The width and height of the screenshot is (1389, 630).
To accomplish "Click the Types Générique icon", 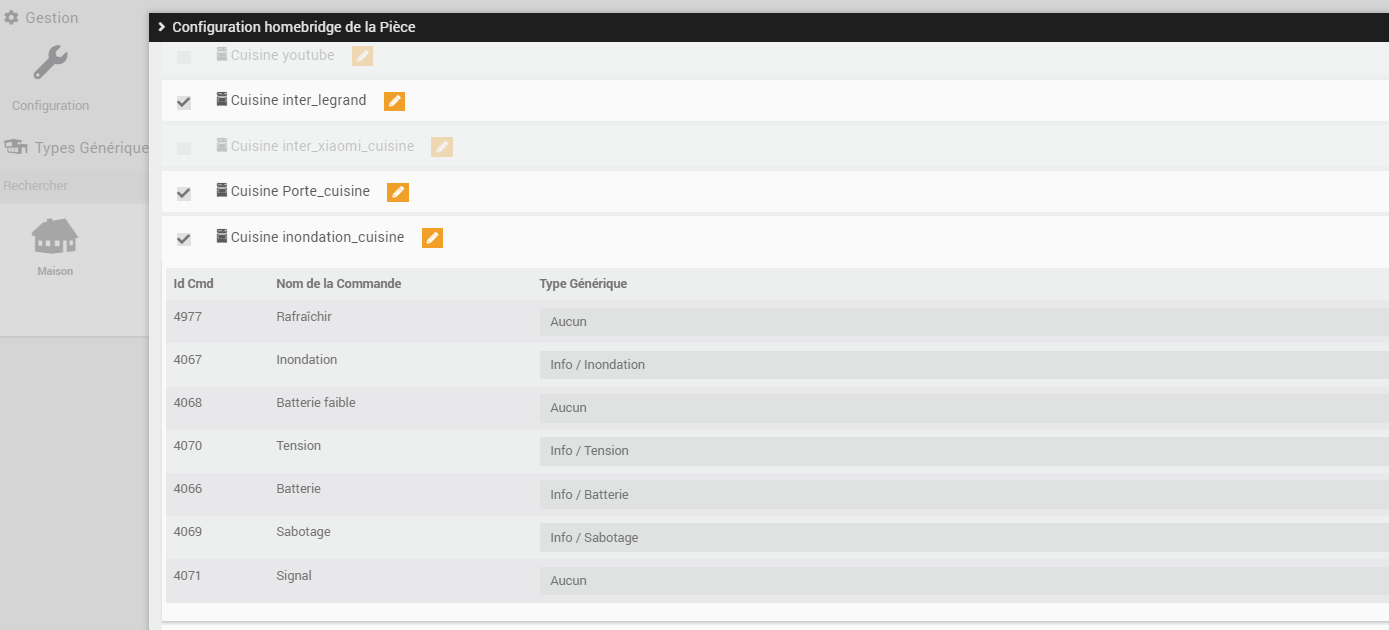I will point(15,147).
